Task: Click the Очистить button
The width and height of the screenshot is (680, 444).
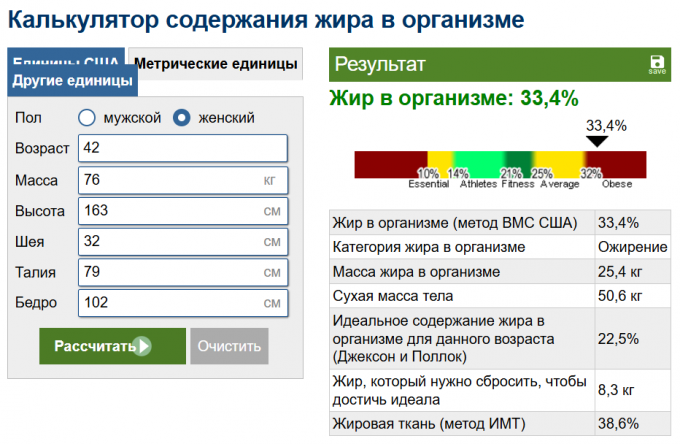Action: point(229,347)
